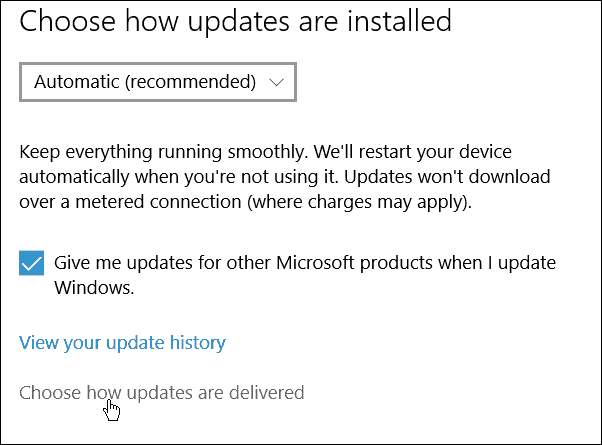The image size is (602, 445).
Task: Click the word 'delivered' in the gray link
Action: point(266,392)
